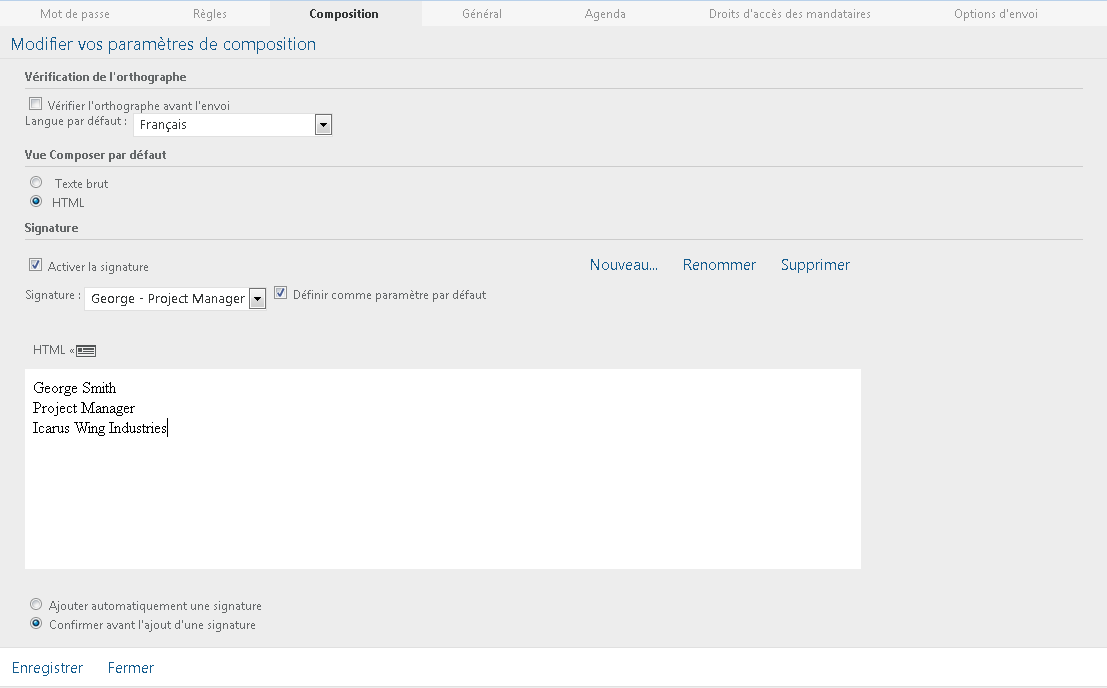Create a new signature with Nouveau

(623, 264)
